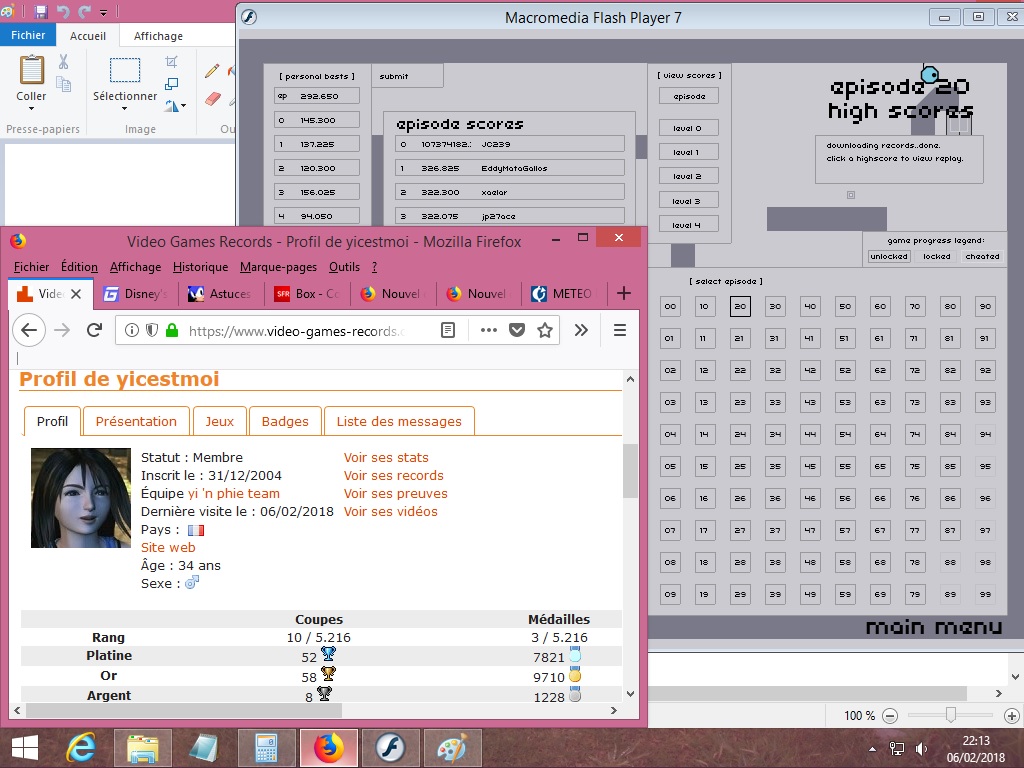Select episode 30 in the episode grid
Screen dimensions: 1024x768
point(775,307)
